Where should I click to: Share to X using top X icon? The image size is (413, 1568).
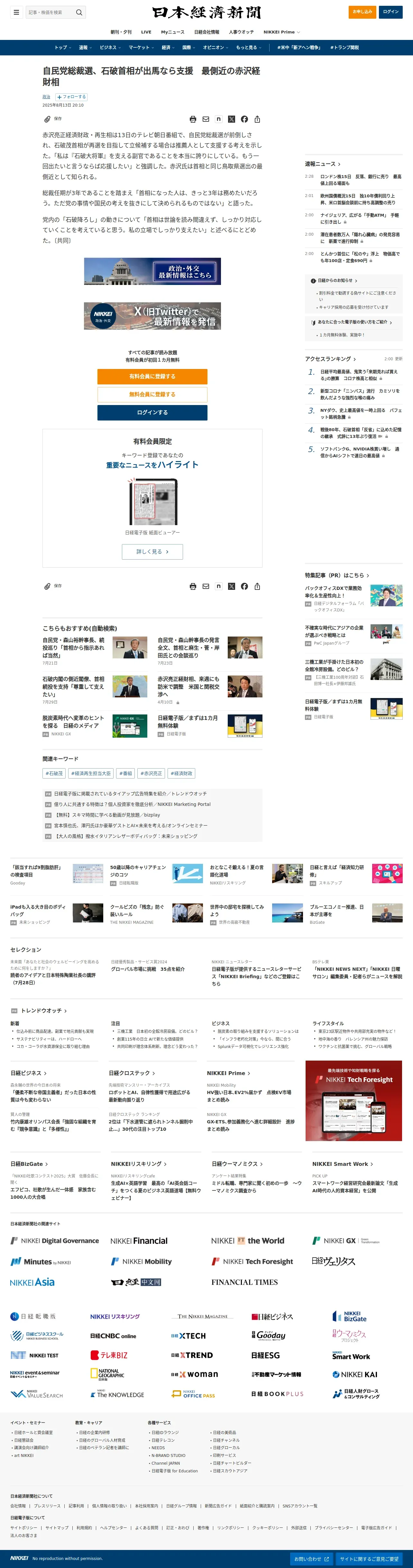pyautogui.click(x=231, y=119)
